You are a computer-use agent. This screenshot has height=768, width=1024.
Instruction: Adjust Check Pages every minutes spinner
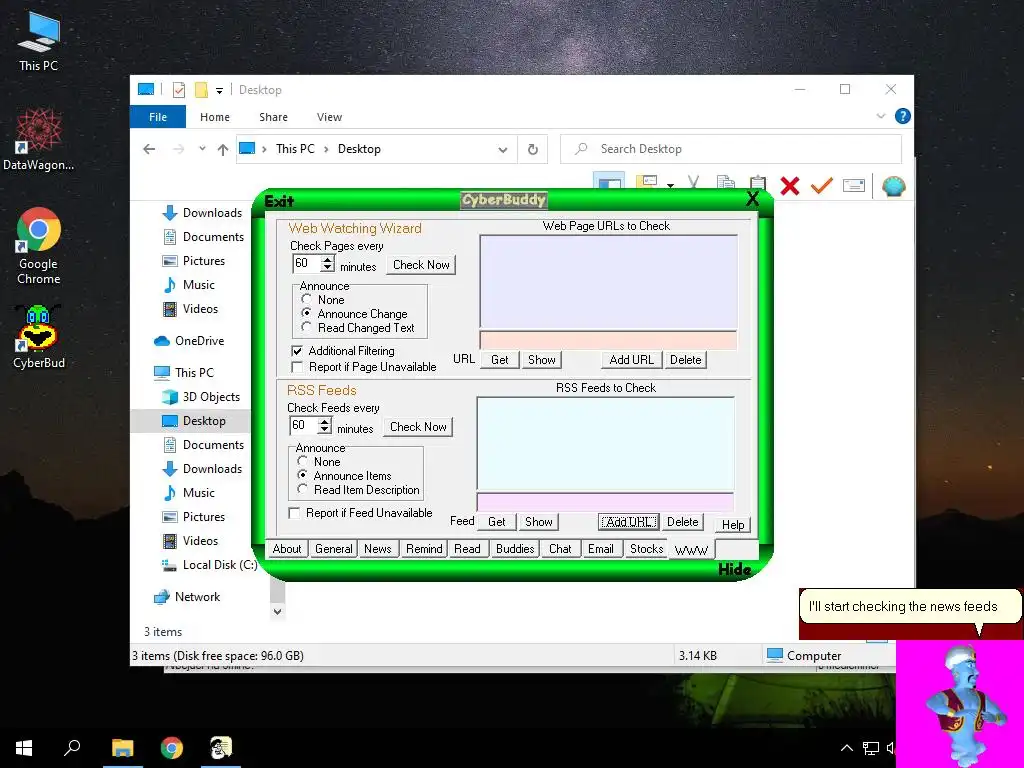[327, 263]
